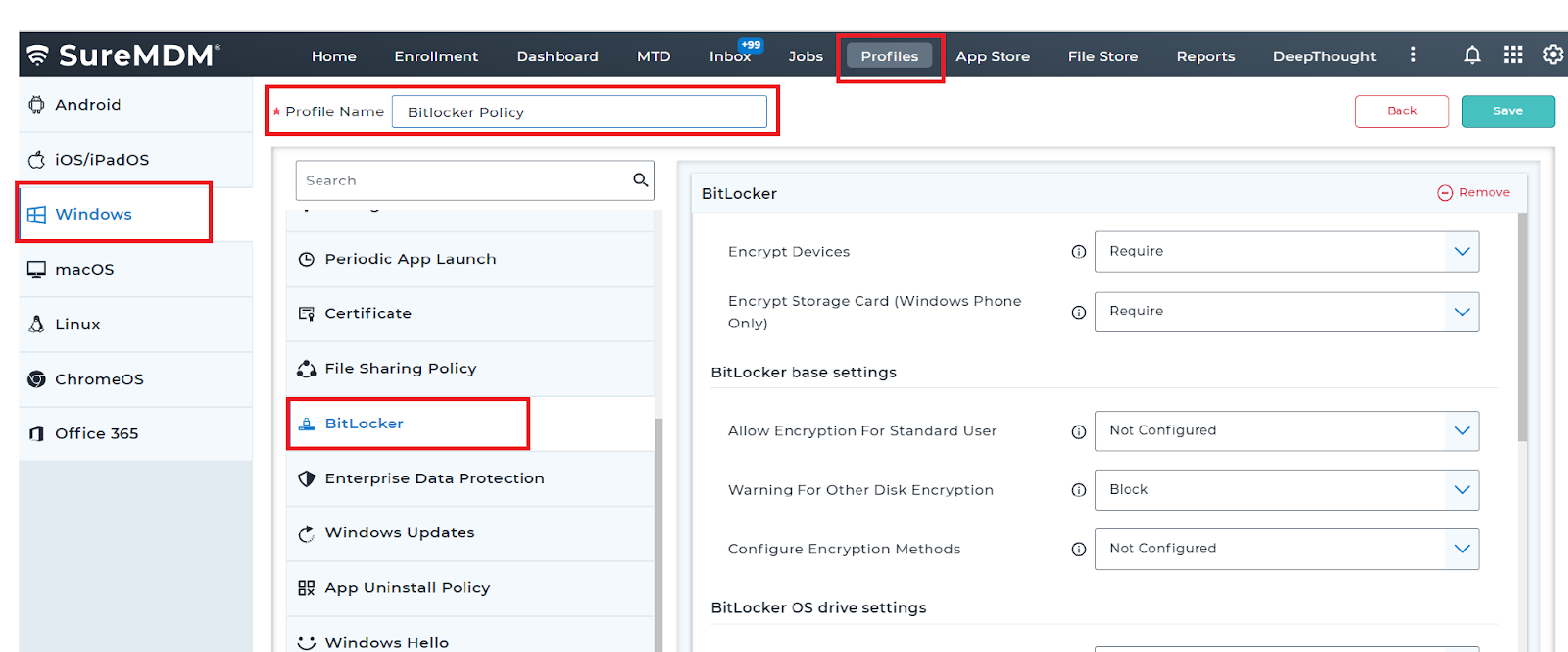Open the three-dot more menu in top bar

(1413, 55)
